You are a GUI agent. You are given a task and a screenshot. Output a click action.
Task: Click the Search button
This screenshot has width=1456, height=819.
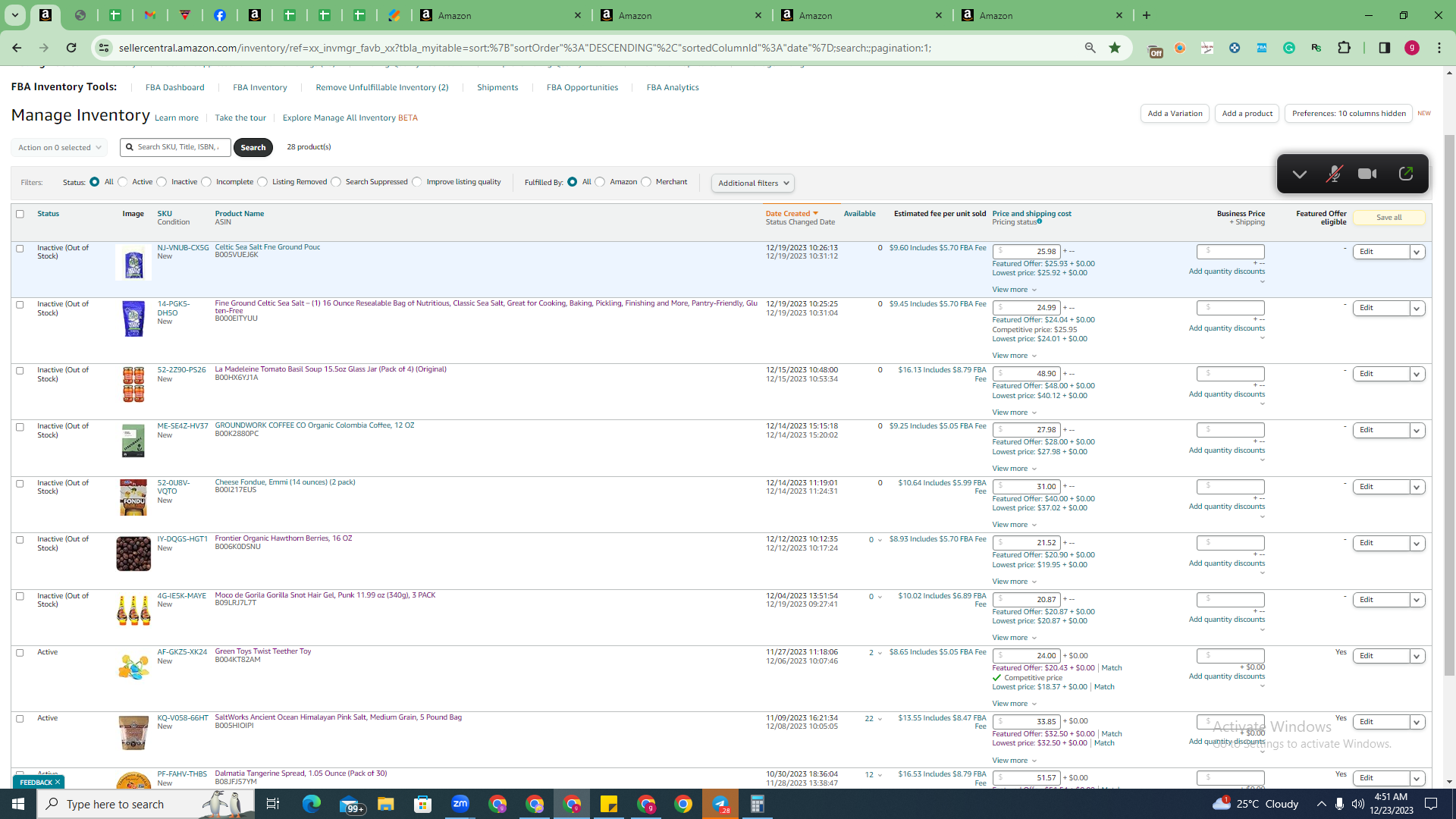pos(253,148)
